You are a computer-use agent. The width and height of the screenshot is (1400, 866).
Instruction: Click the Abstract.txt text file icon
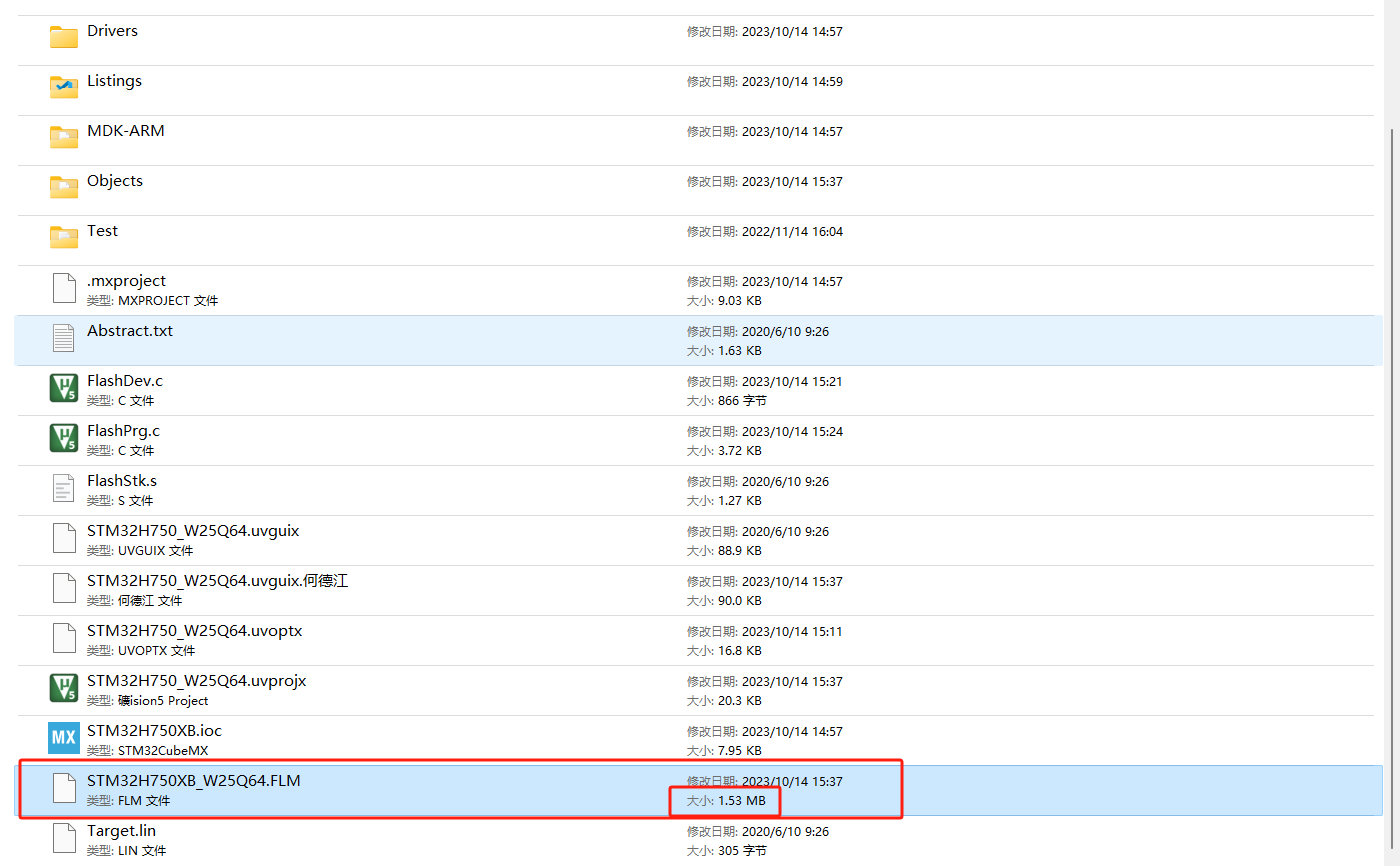[x=64, y=338]
